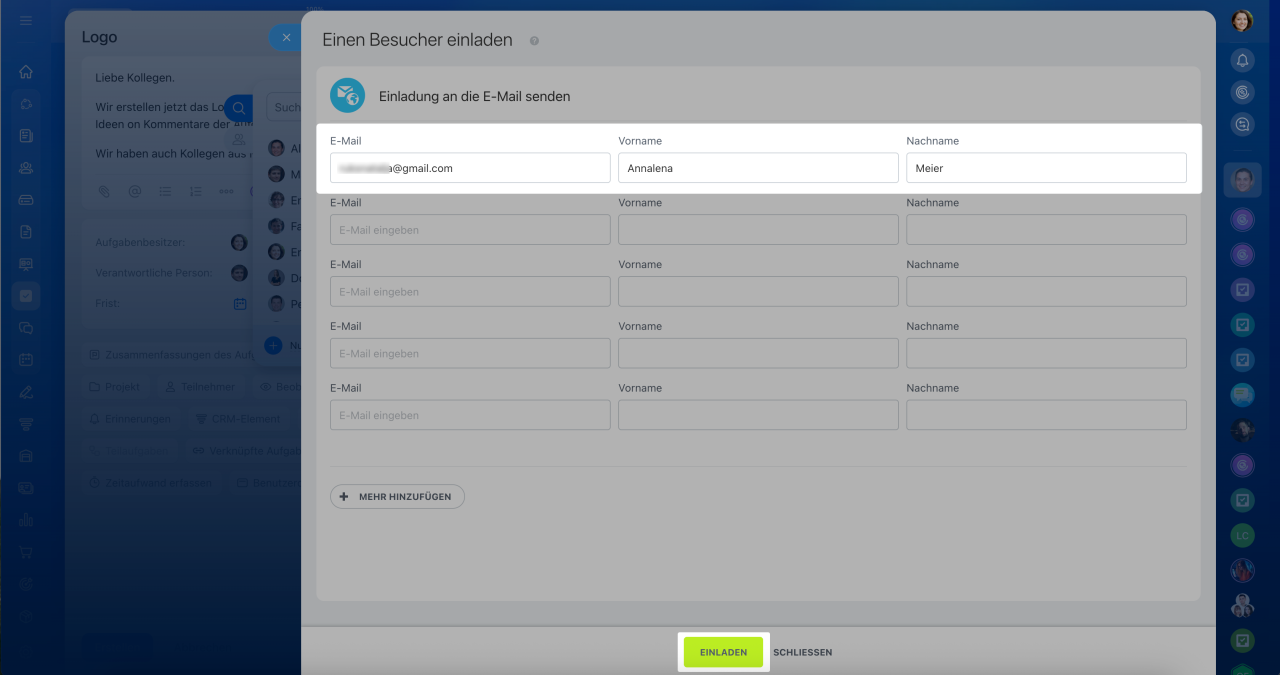
Task: Click the Verantwortliche Person avatar in the Logo task
Action: click(x=239, y=273)
